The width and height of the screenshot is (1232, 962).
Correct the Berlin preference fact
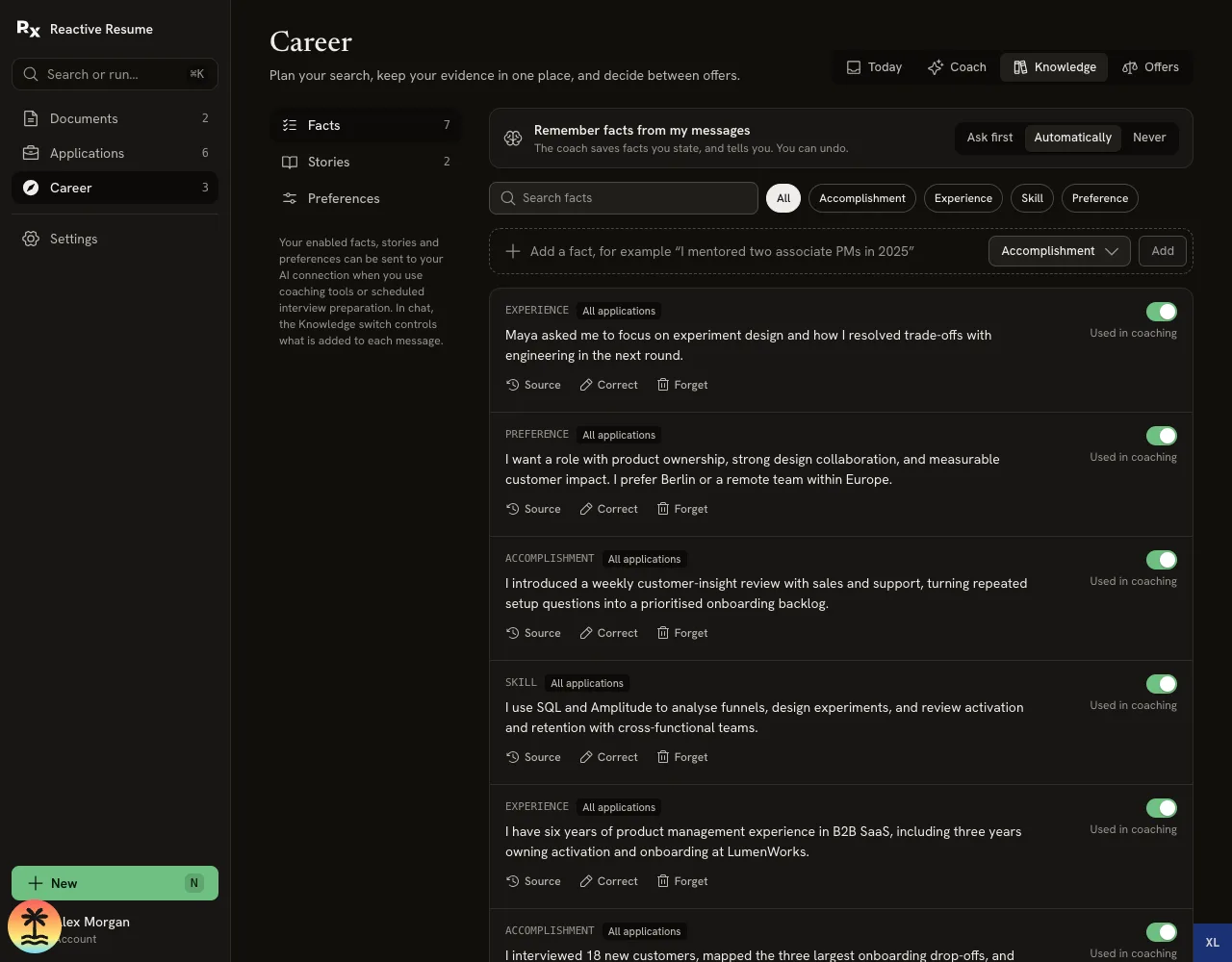608,509
